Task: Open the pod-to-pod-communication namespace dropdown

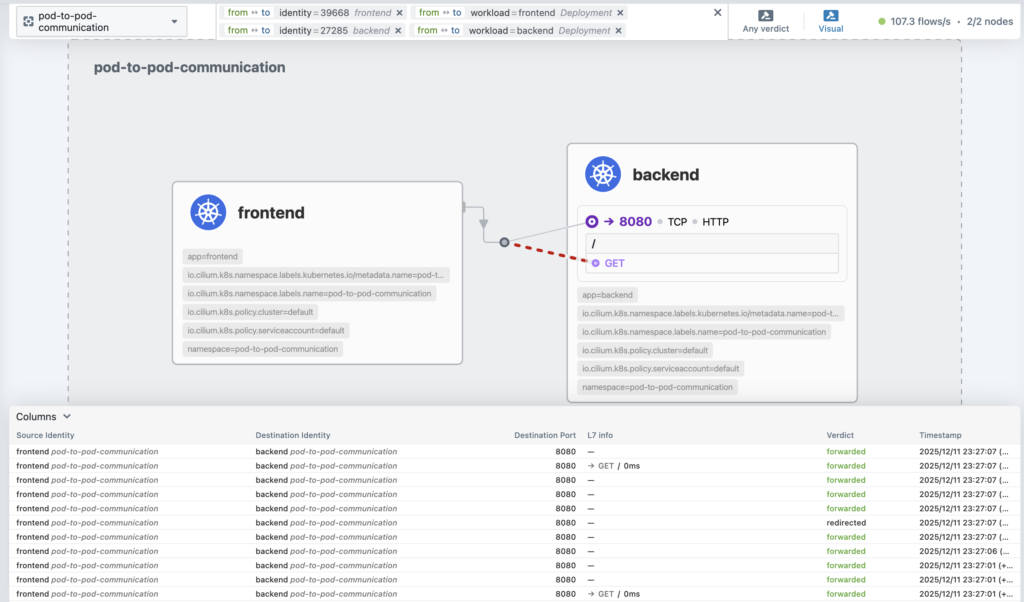Action: point(102,21)
